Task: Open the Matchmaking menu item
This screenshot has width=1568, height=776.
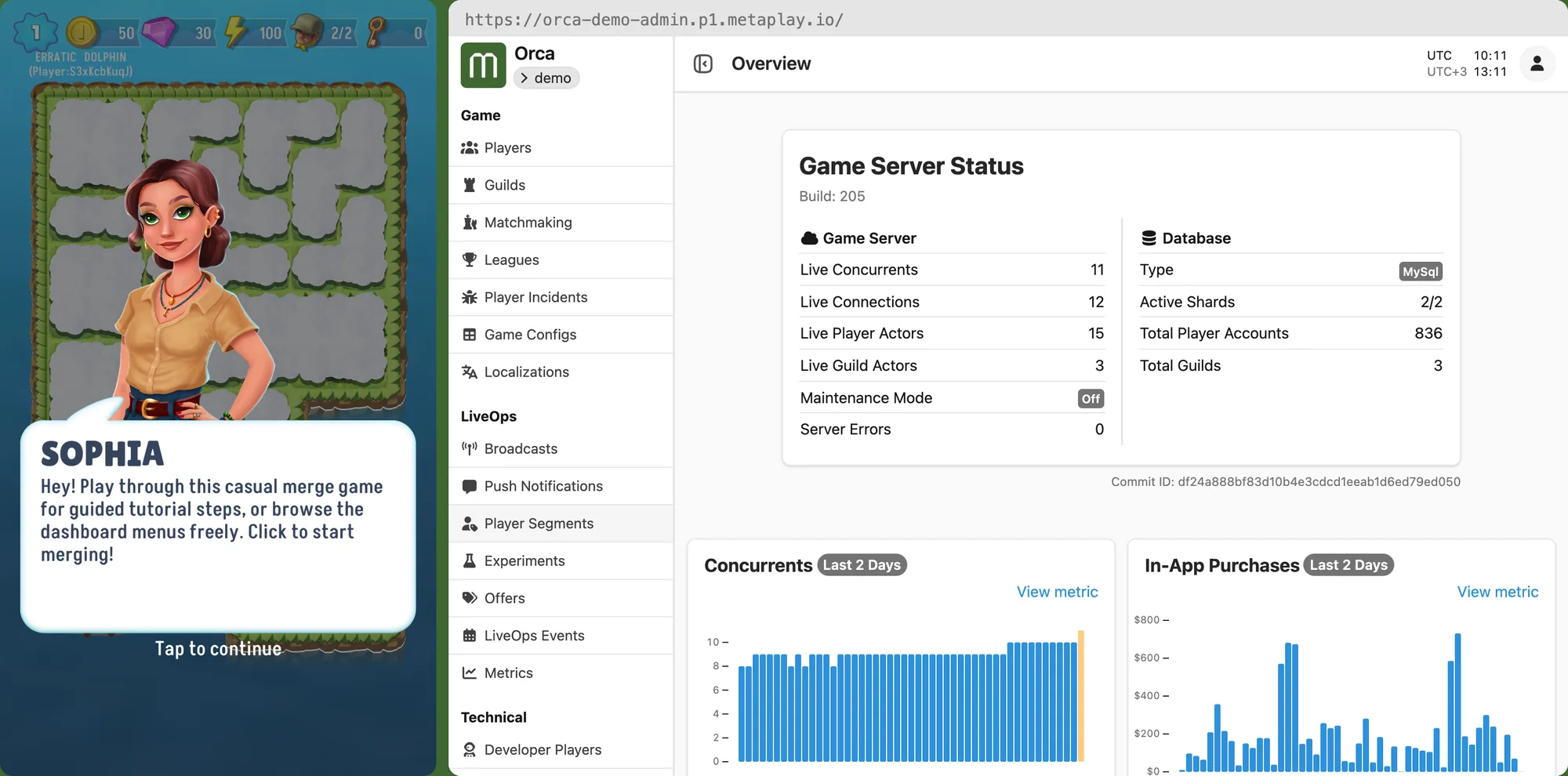Action: [561, 223]
